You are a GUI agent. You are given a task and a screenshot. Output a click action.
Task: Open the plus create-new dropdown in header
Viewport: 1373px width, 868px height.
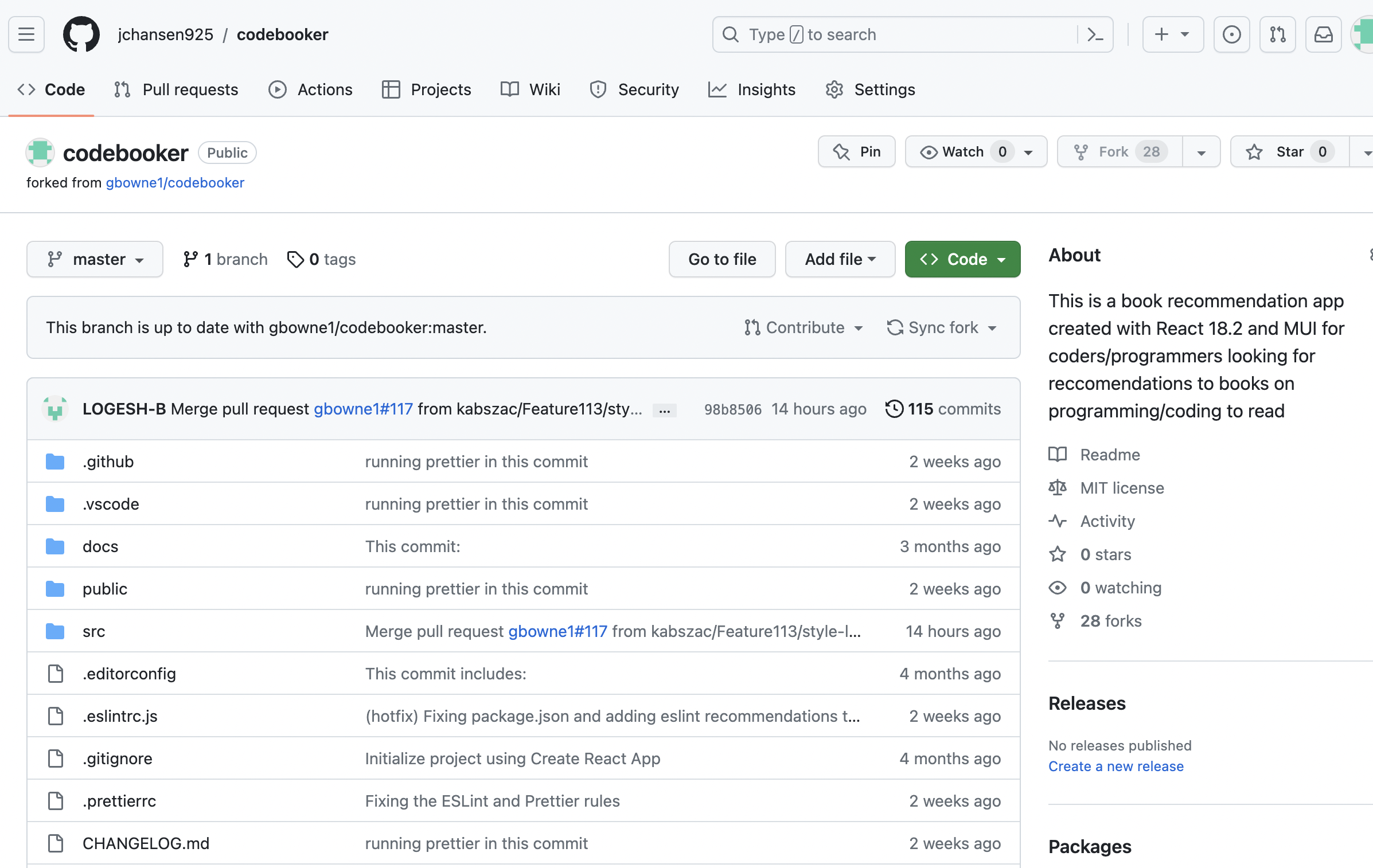1173,34
